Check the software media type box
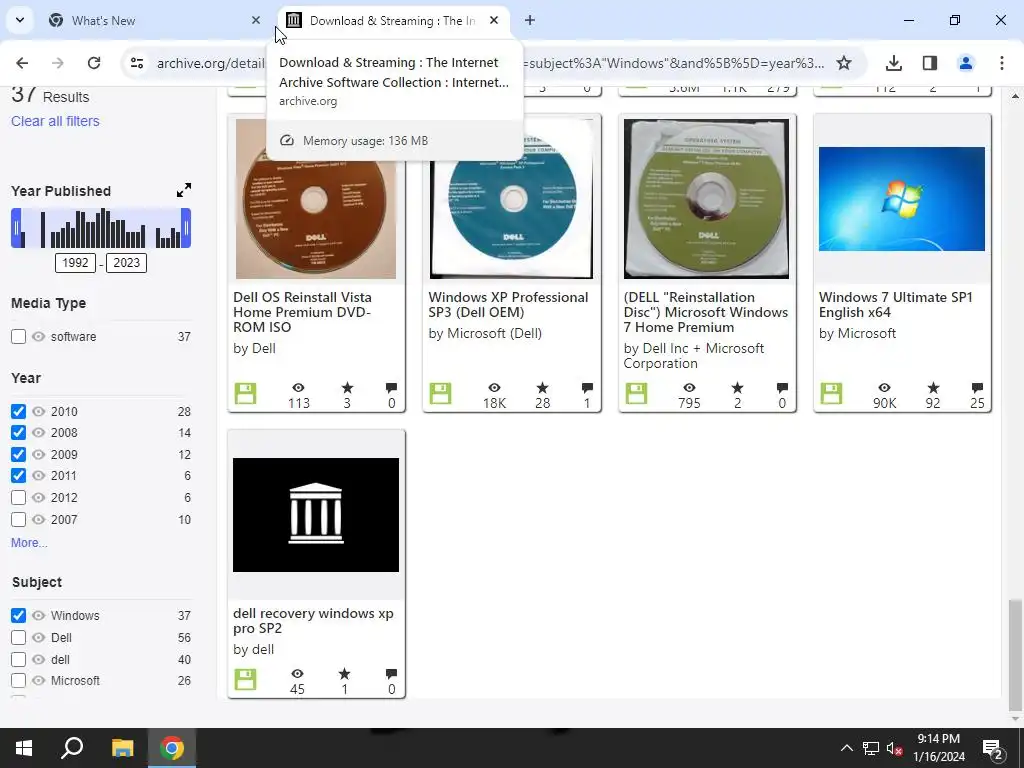This screenshot has width=1024, height=768. (18, 336)
